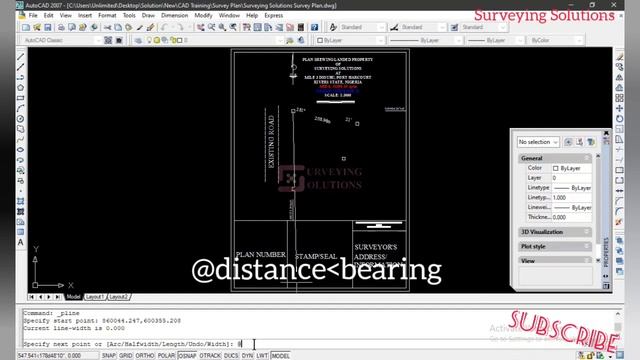Toggle POLAR tracking in status bar
This screenshot has width=640, height=360.
(166, 356)
